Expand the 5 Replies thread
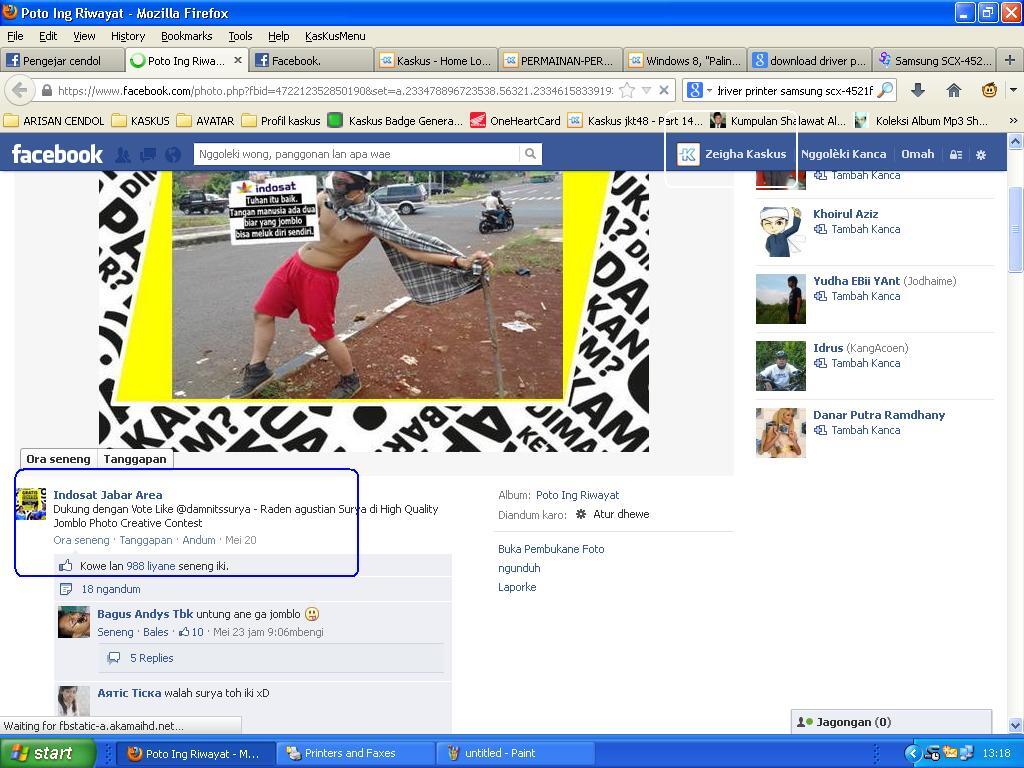 [x=152, y=658]
